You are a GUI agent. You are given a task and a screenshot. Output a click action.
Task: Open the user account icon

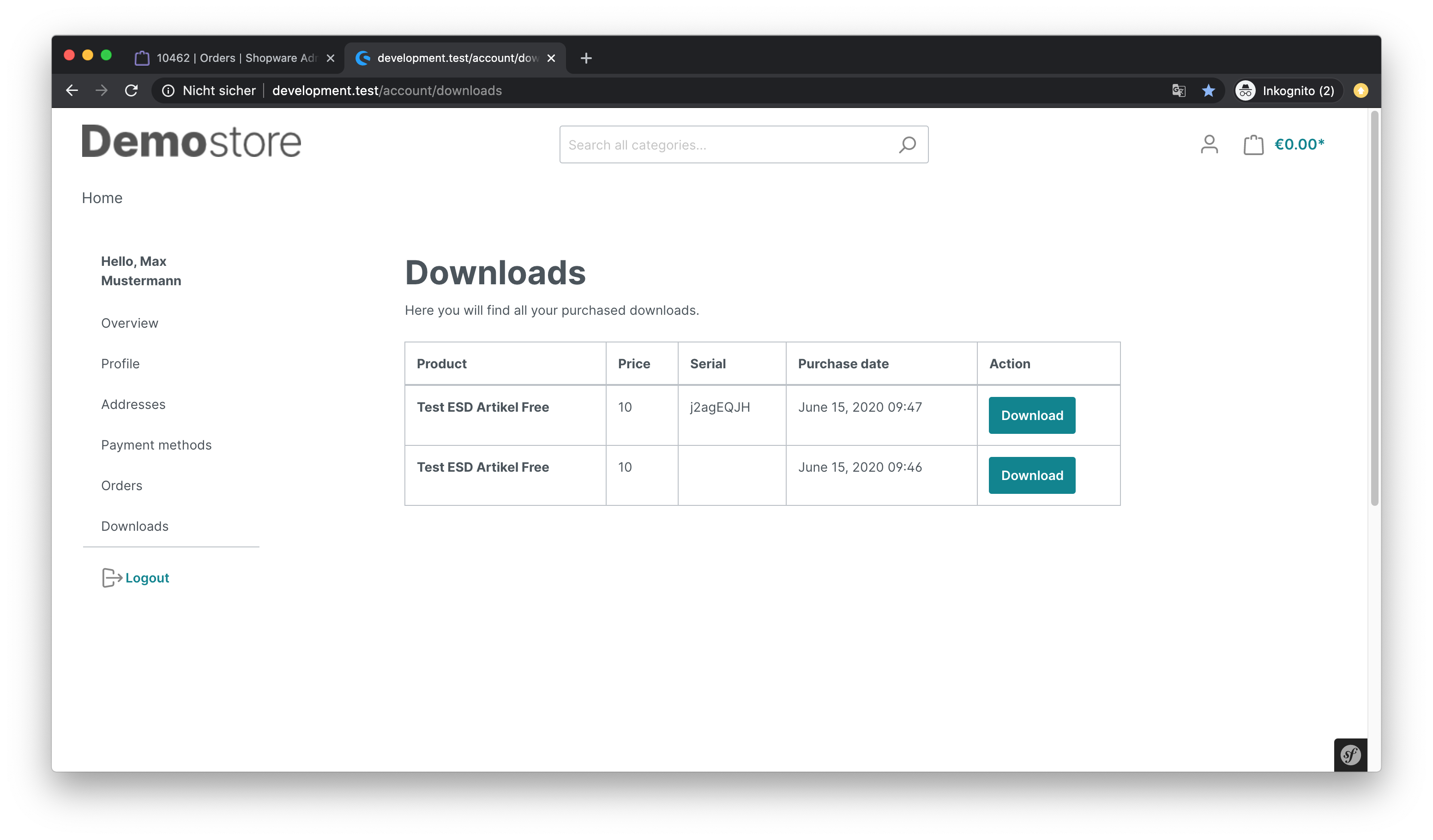[x=1209, y=144]
